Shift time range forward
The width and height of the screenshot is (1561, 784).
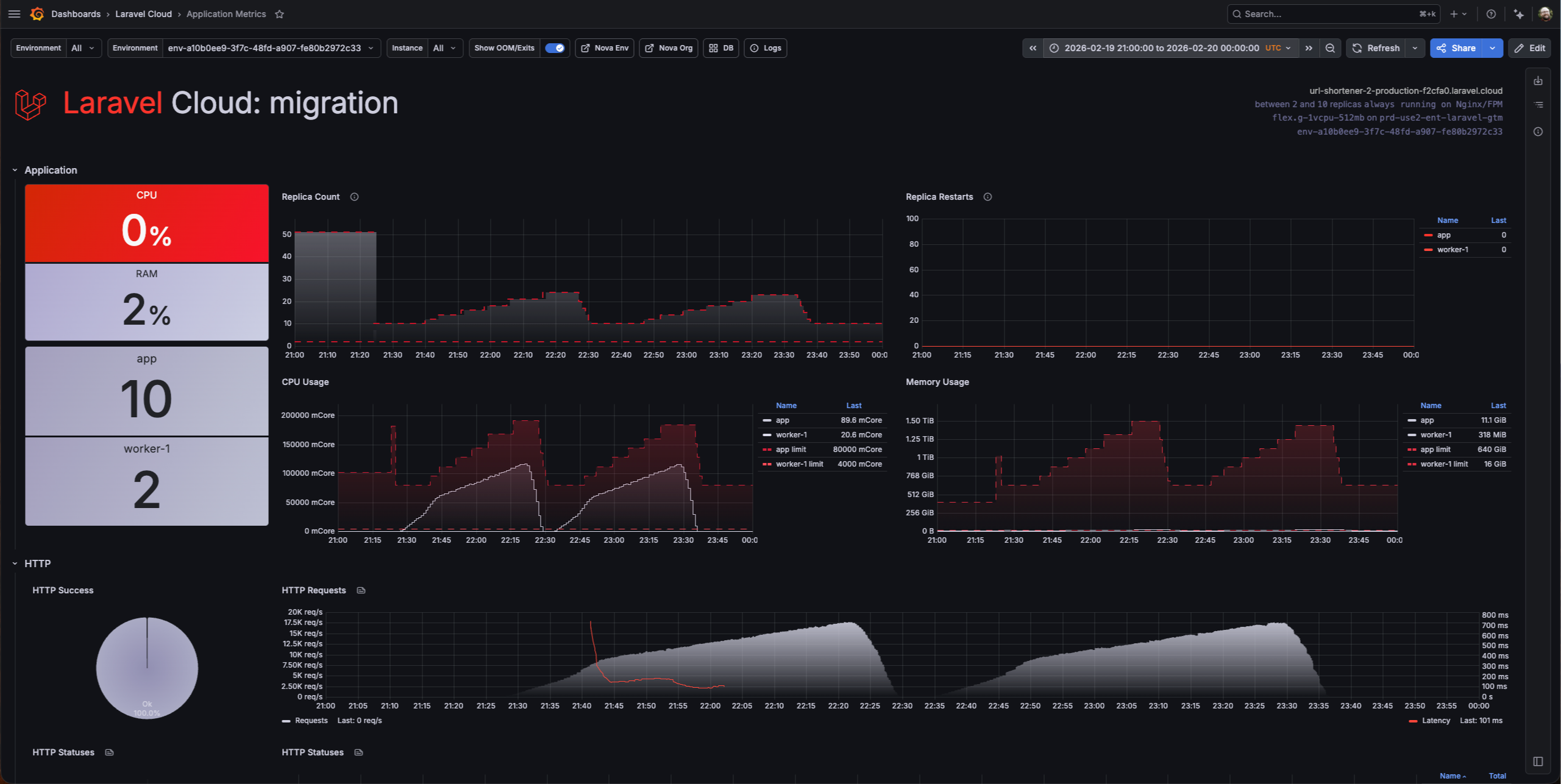1309,48
